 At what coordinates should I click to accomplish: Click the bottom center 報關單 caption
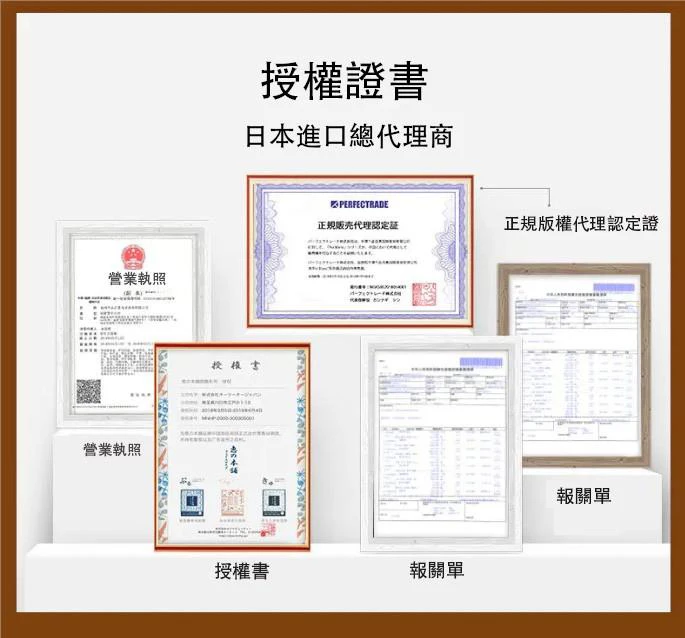click(436, 570)
